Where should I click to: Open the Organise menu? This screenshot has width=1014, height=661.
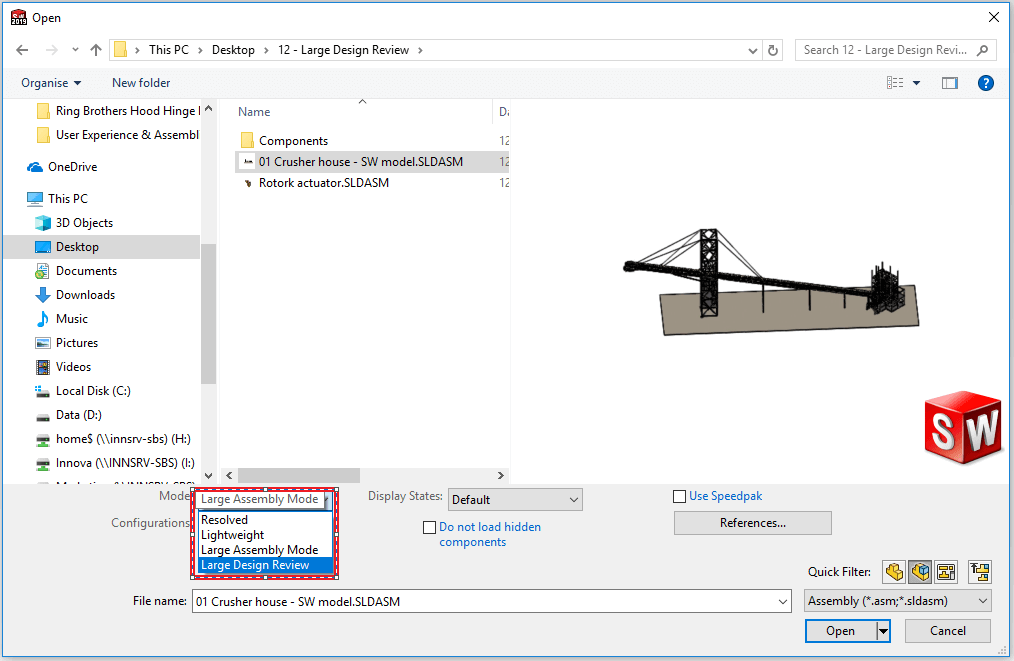point(50,82)
